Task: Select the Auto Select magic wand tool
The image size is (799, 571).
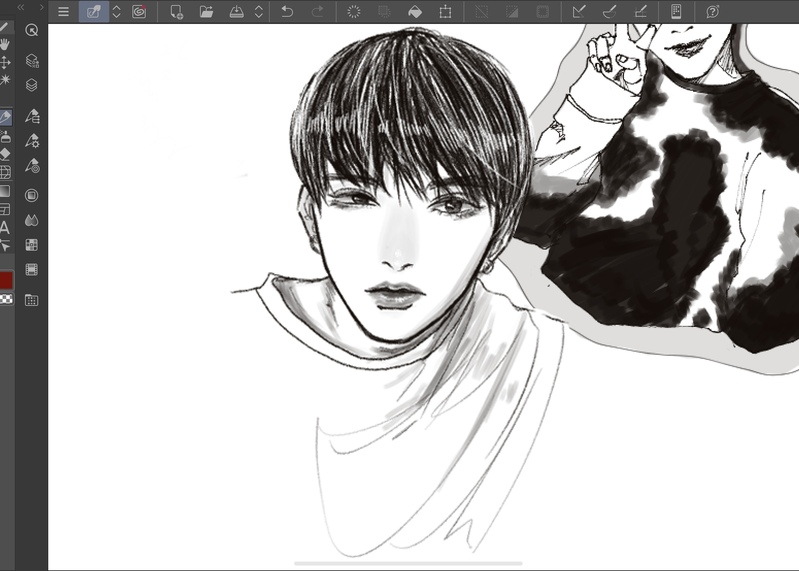Action: [5, 80]
